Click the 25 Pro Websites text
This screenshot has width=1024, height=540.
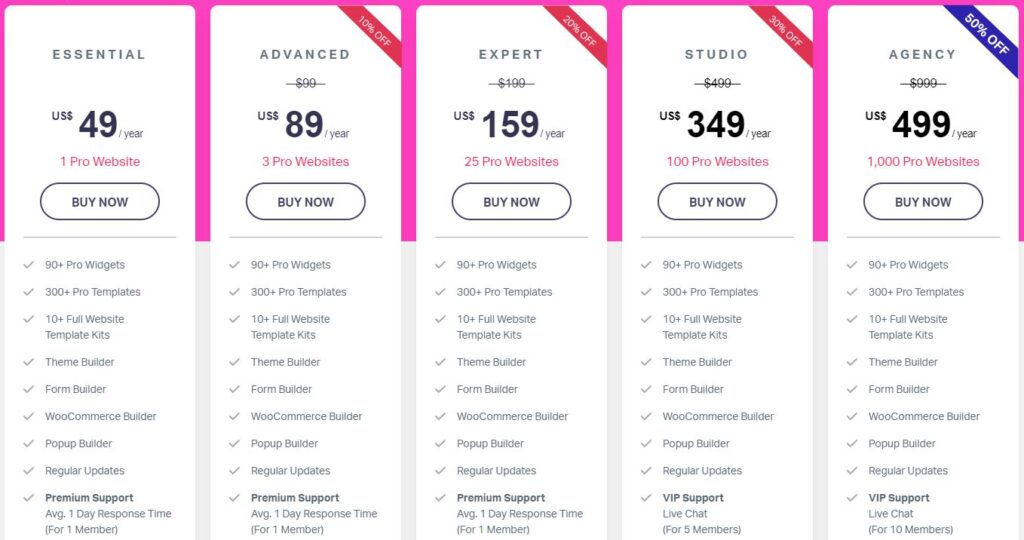[x=511, y=161]
